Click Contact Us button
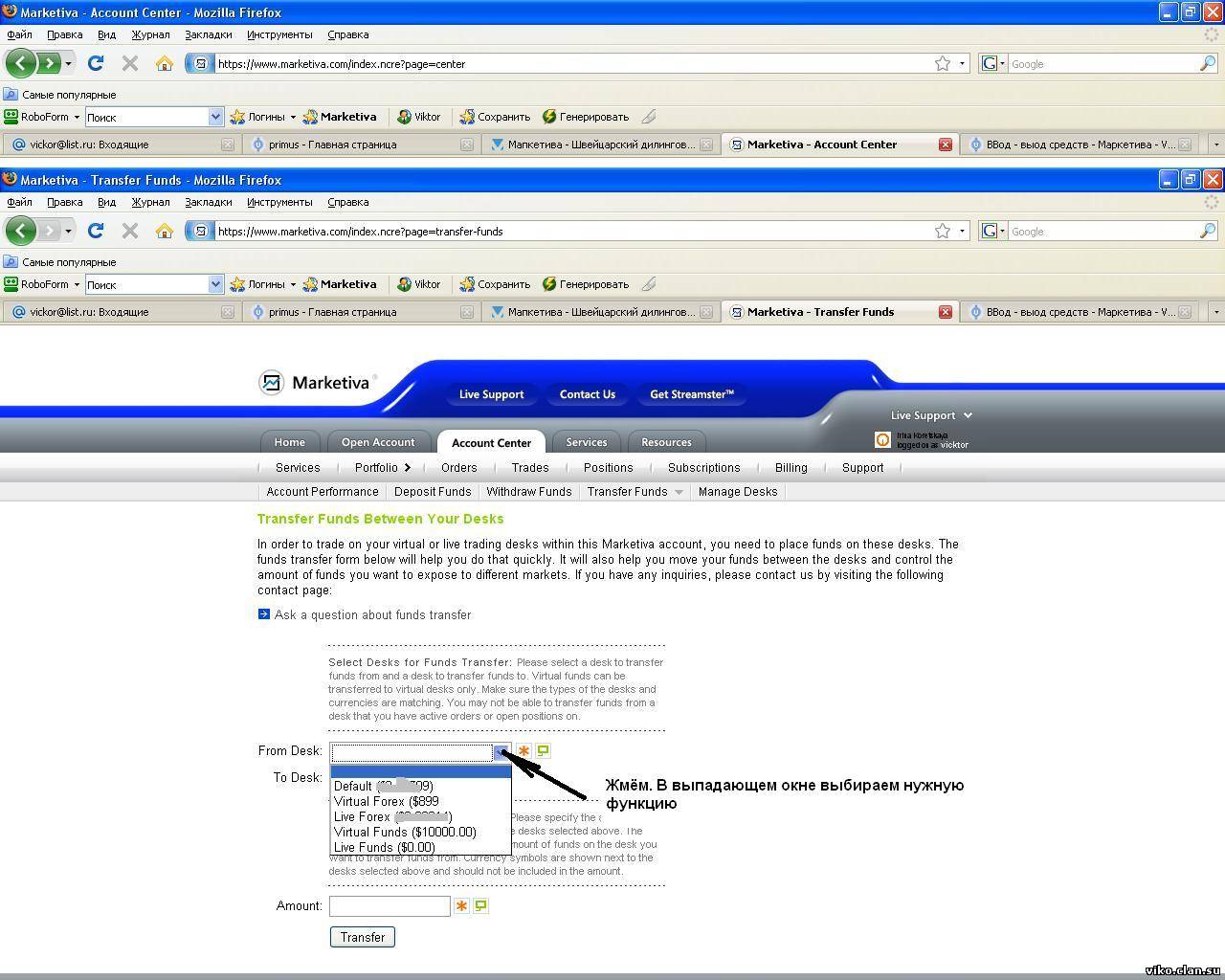Image resolution: width=1225 pixels, height=980 pixels. [x=588, y=394]
